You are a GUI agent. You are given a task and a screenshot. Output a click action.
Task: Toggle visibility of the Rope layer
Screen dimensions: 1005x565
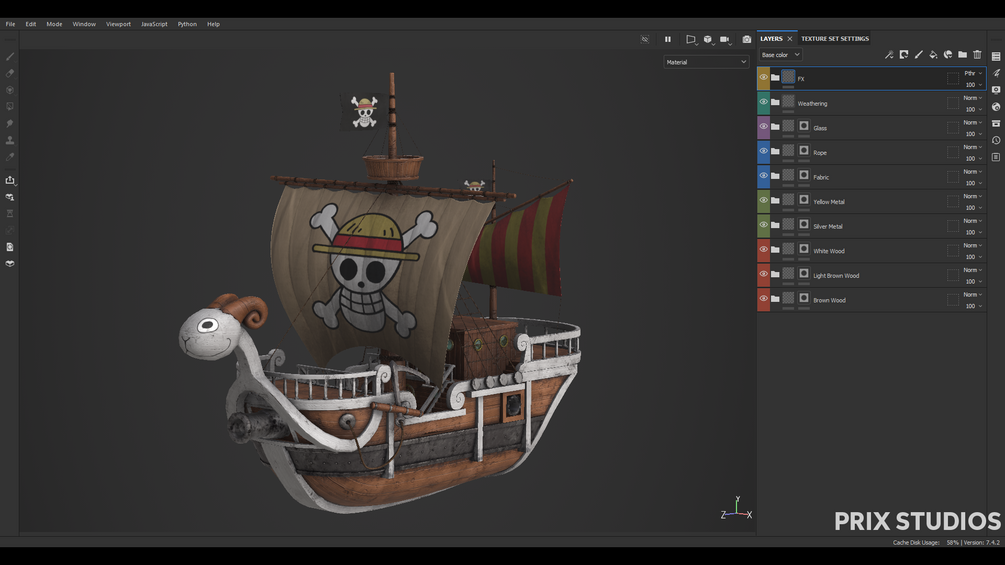[763, 151]
